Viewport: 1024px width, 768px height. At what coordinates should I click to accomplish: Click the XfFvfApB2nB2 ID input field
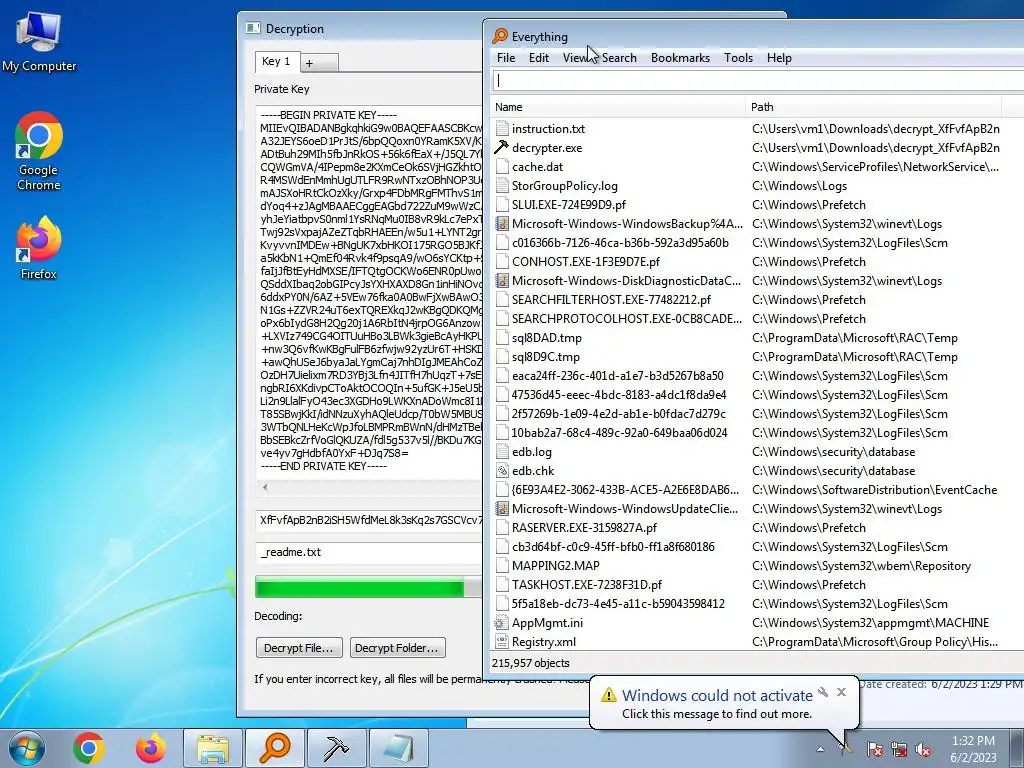click(369, 520)
